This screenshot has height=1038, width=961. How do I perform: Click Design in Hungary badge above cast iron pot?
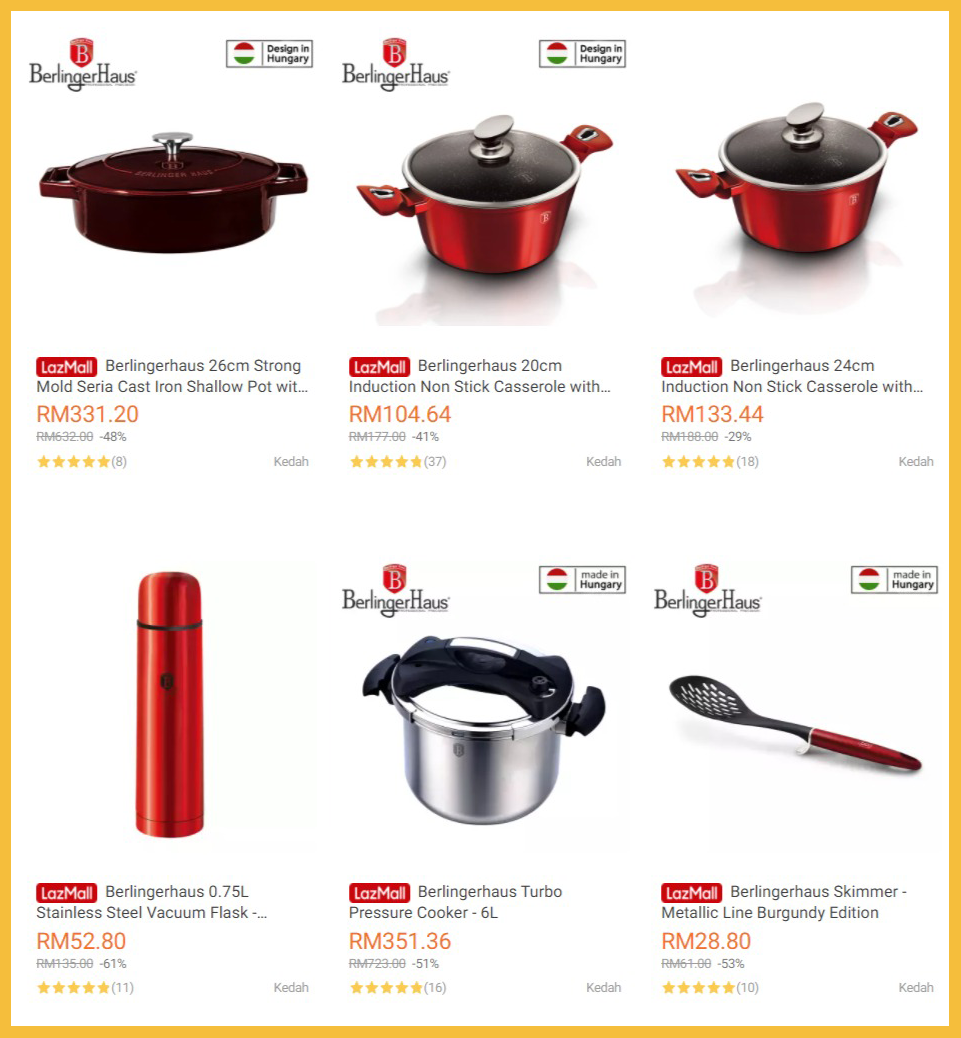click(269, 54)
